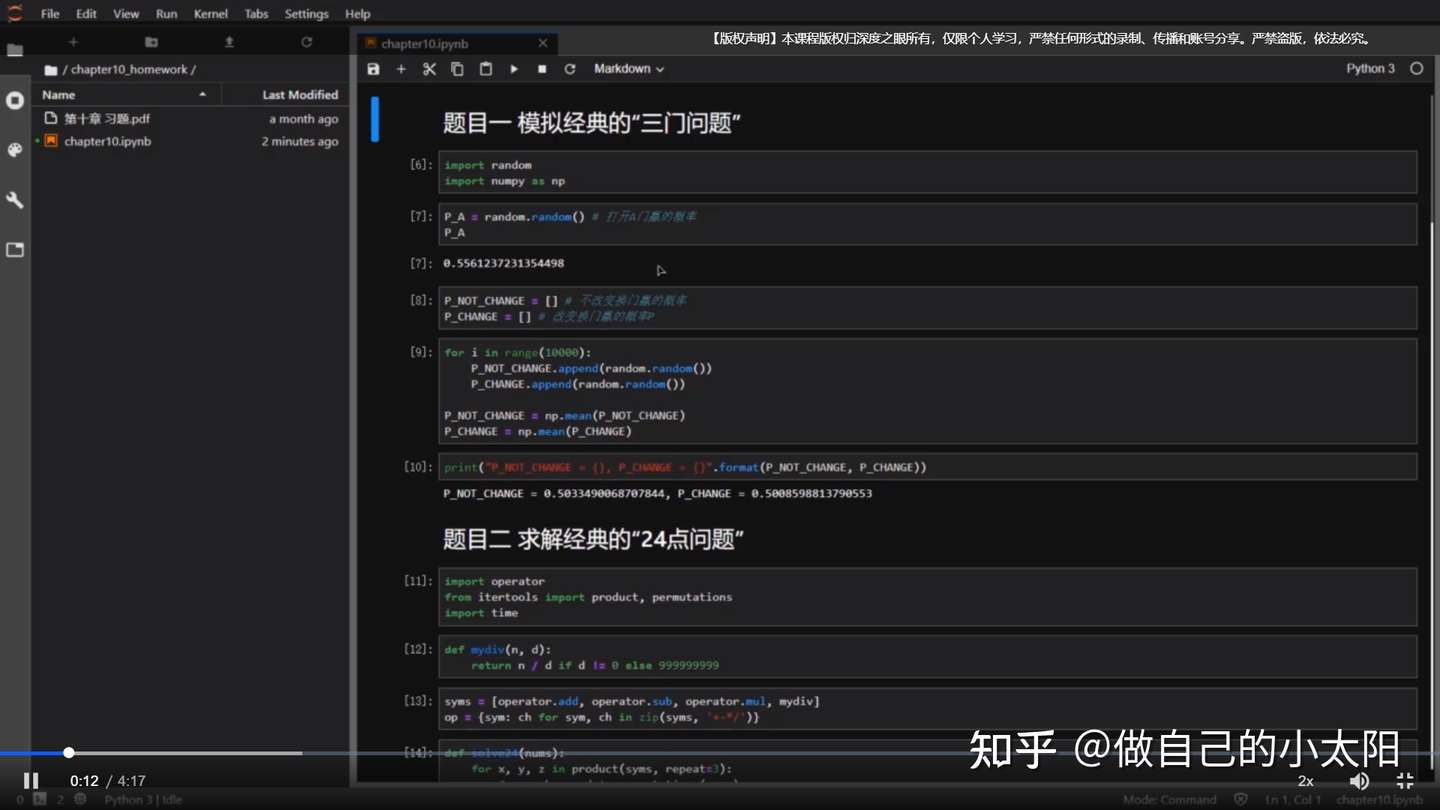This screenshot has width=1440, height=810.
Task: Open the notebook tools wrench icon
Action: tap(15, 200)
